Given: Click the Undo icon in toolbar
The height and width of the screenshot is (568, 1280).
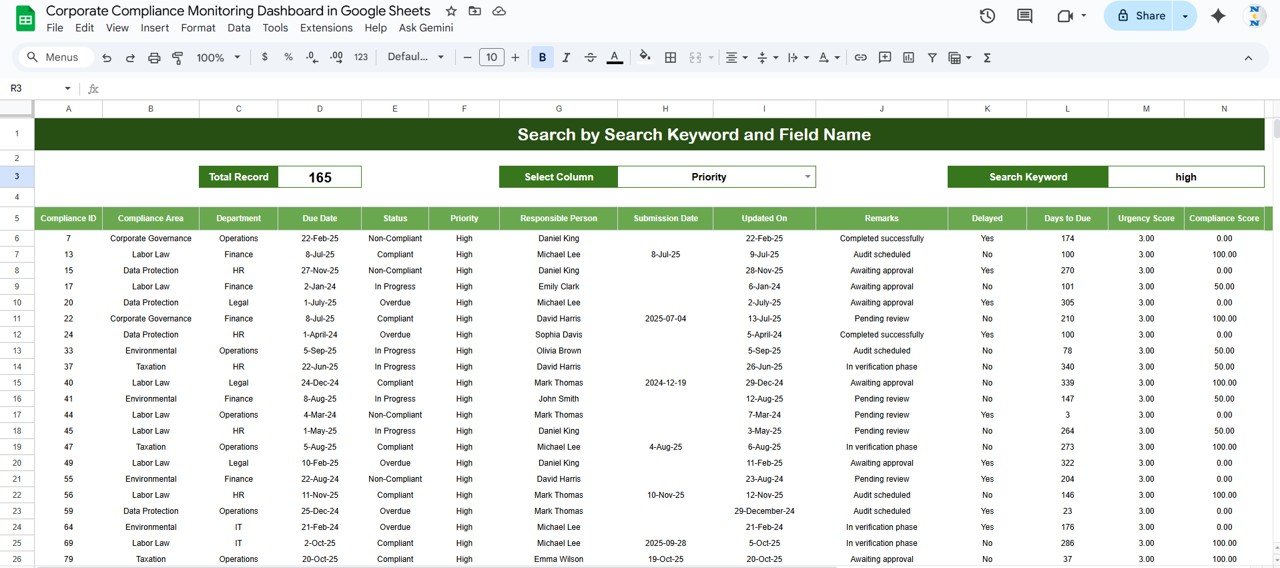Looking at the screenshot, I should [x=107, y=58].
